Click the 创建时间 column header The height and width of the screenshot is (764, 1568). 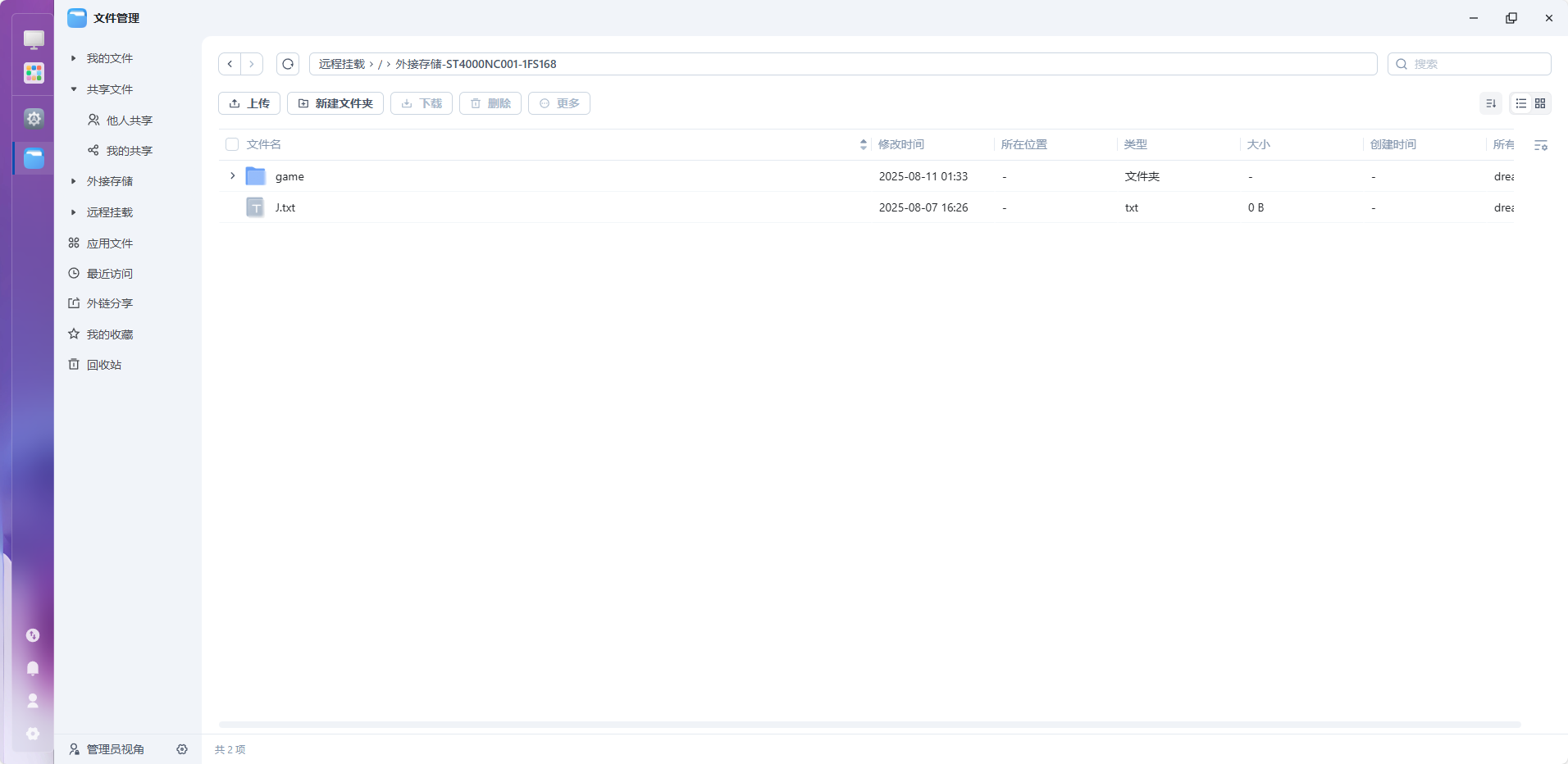(1393, 144)
